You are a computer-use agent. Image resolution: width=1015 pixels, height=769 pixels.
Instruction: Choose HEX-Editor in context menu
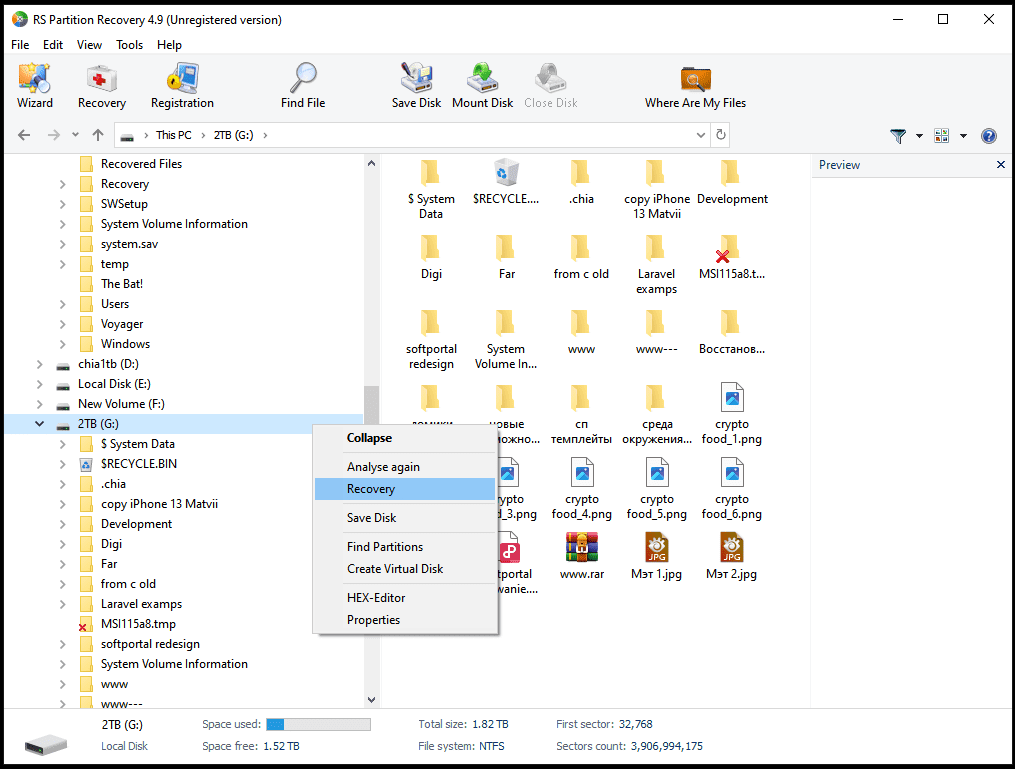point(405,598)
